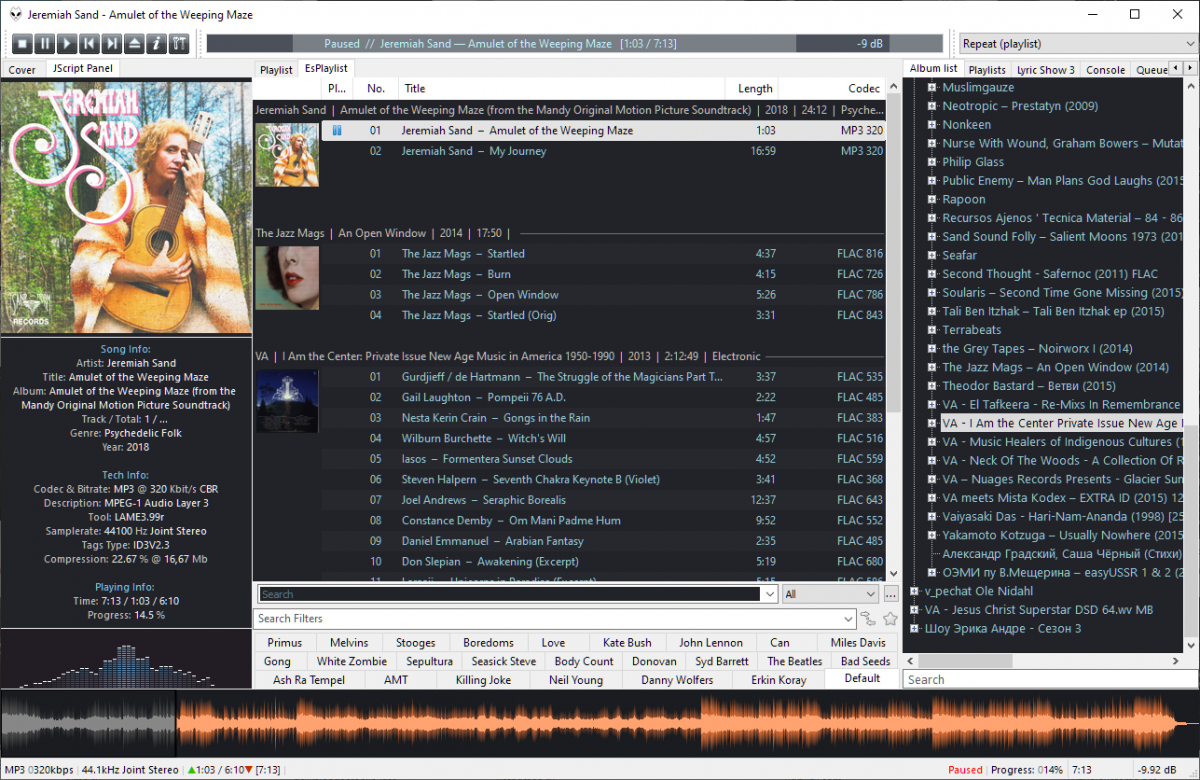The width and height of the screenshot is (1200, 780).
Task: Open preferences with the tools icon
Action: click(x=179, y=43)
